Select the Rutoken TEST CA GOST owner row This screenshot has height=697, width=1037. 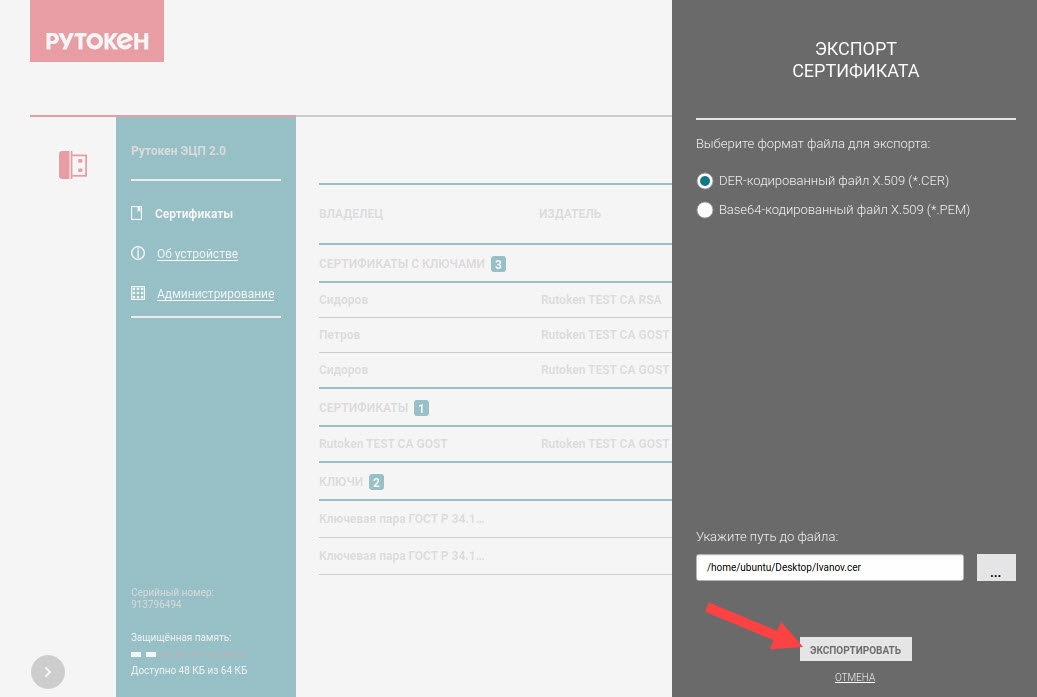coord(495,444)
